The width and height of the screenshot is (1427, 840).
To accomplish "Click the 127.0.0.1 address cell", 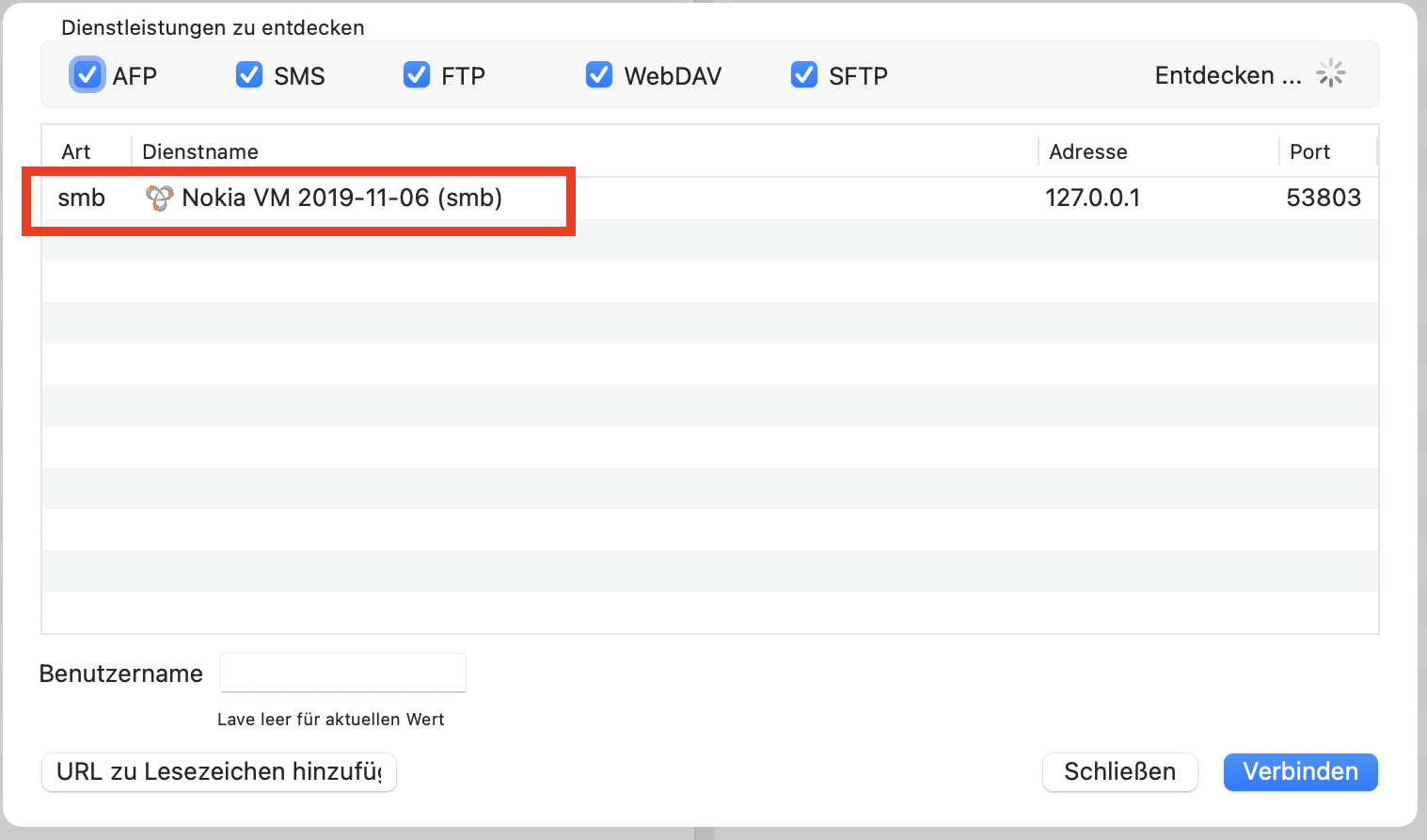I will [1092, 198].
